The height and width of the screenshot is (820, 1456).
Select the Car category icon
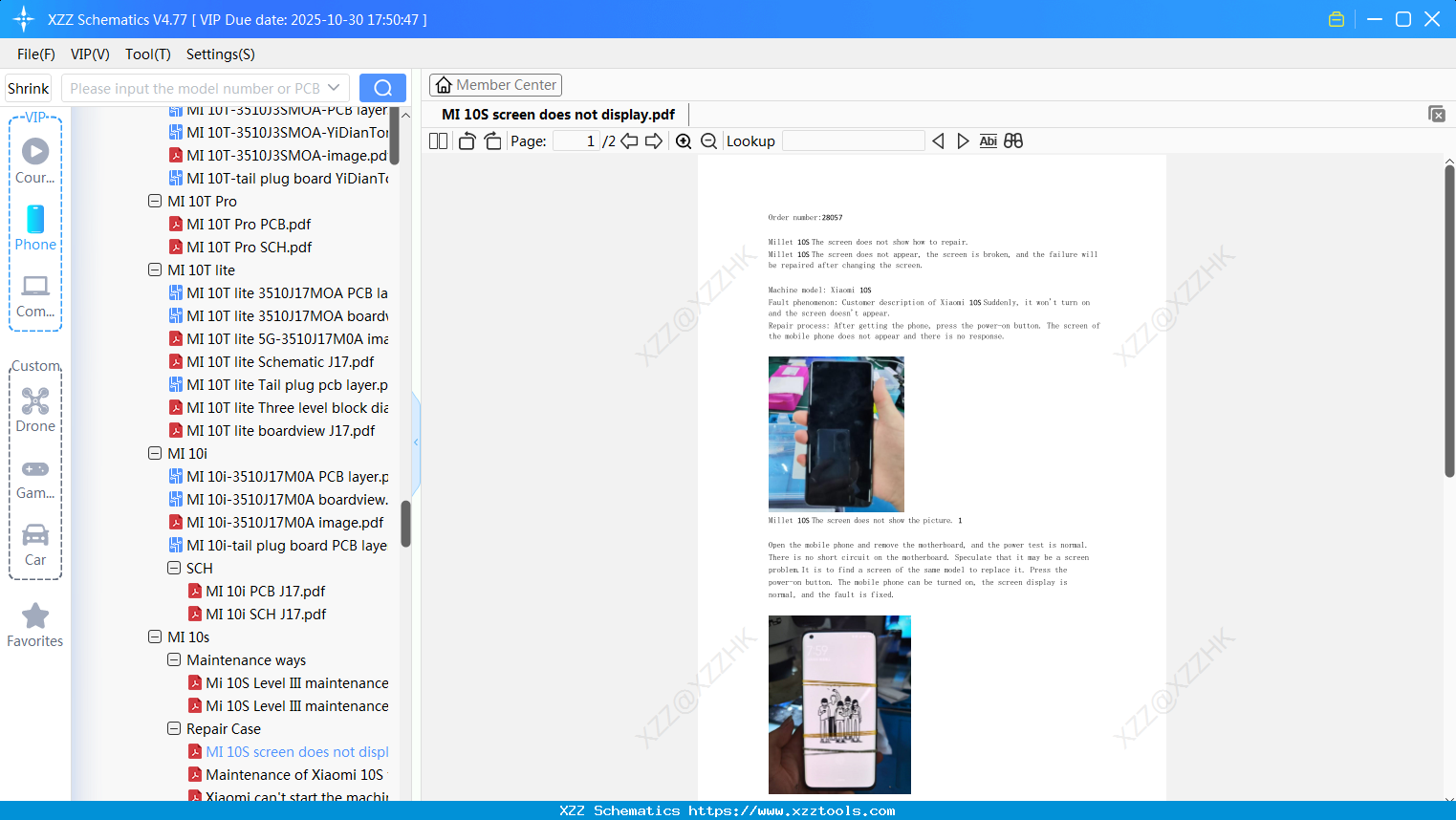[35, 544]
